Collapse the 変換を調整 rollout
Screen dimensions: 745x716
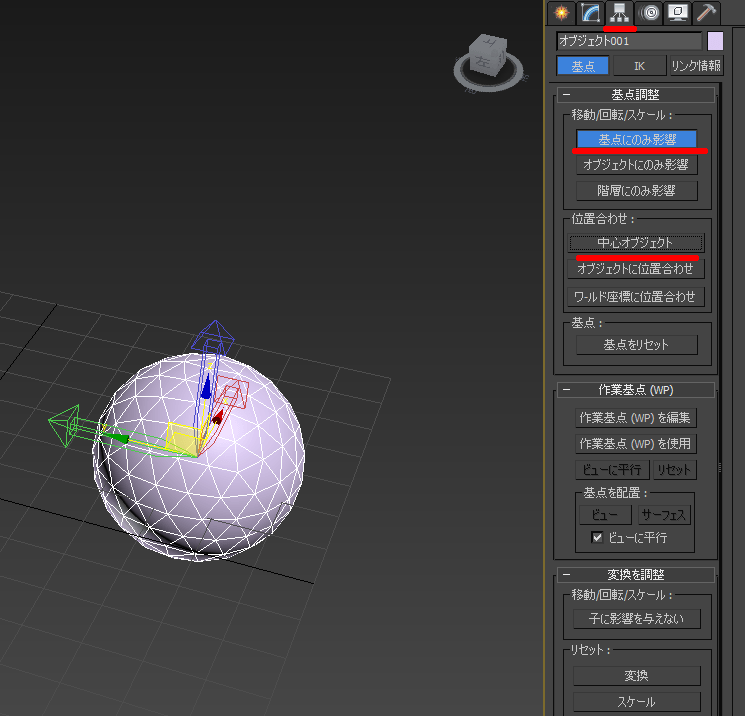566,575
